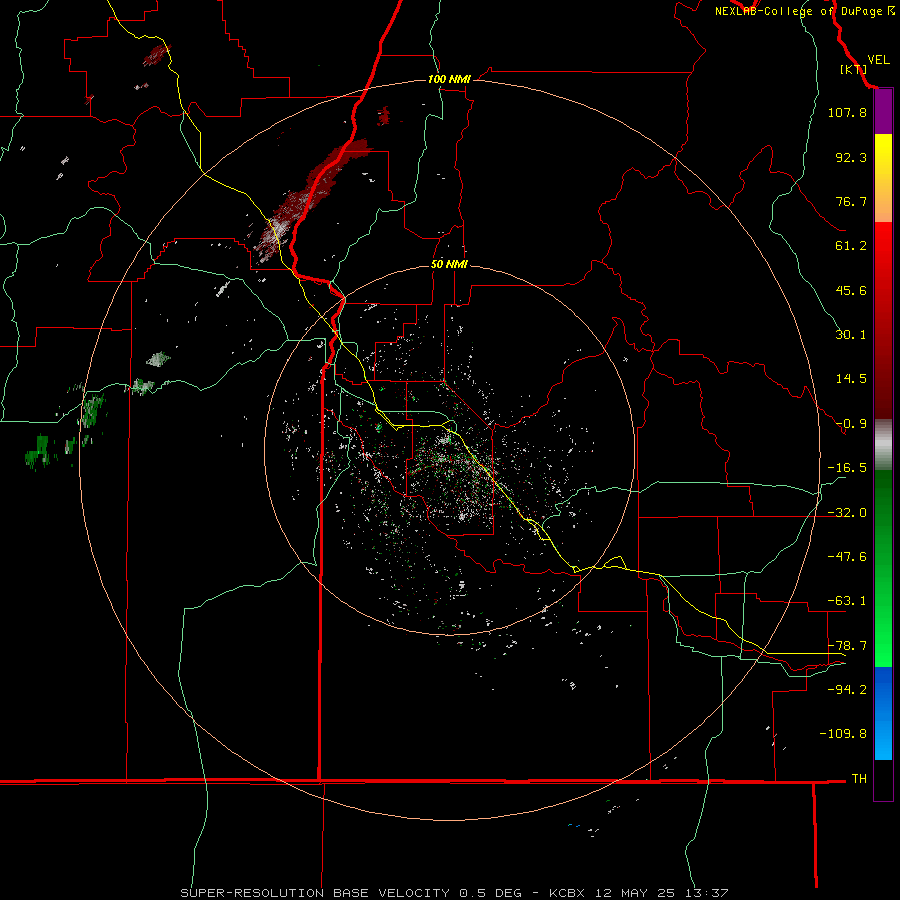The width and height of the screenshot is (900, 900).
Task: Click the 14.5 velocity scale value
Action: click(x=851, y=379)
